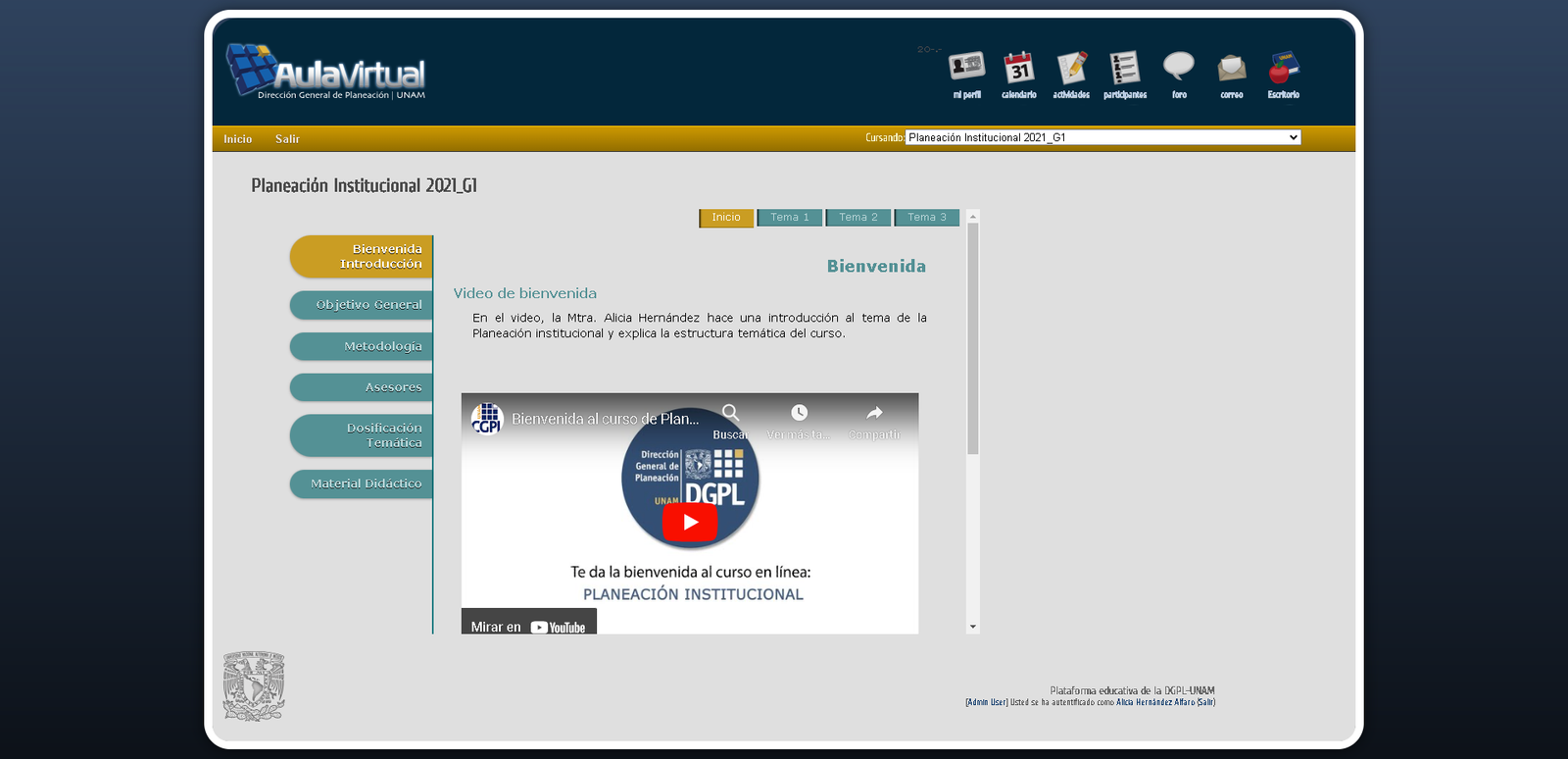
Task: Open the Escritorio icon
Action: (1283, 69)
